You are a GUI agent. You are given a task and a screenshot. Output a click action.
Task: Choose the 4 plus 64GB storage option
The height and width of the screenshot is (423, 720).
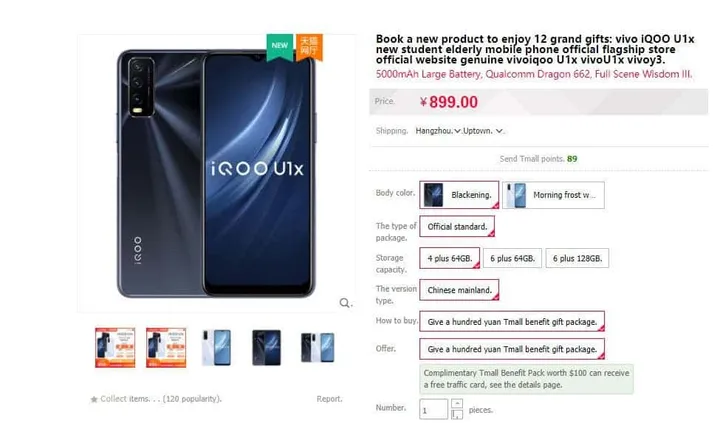[x=450, y=258]
